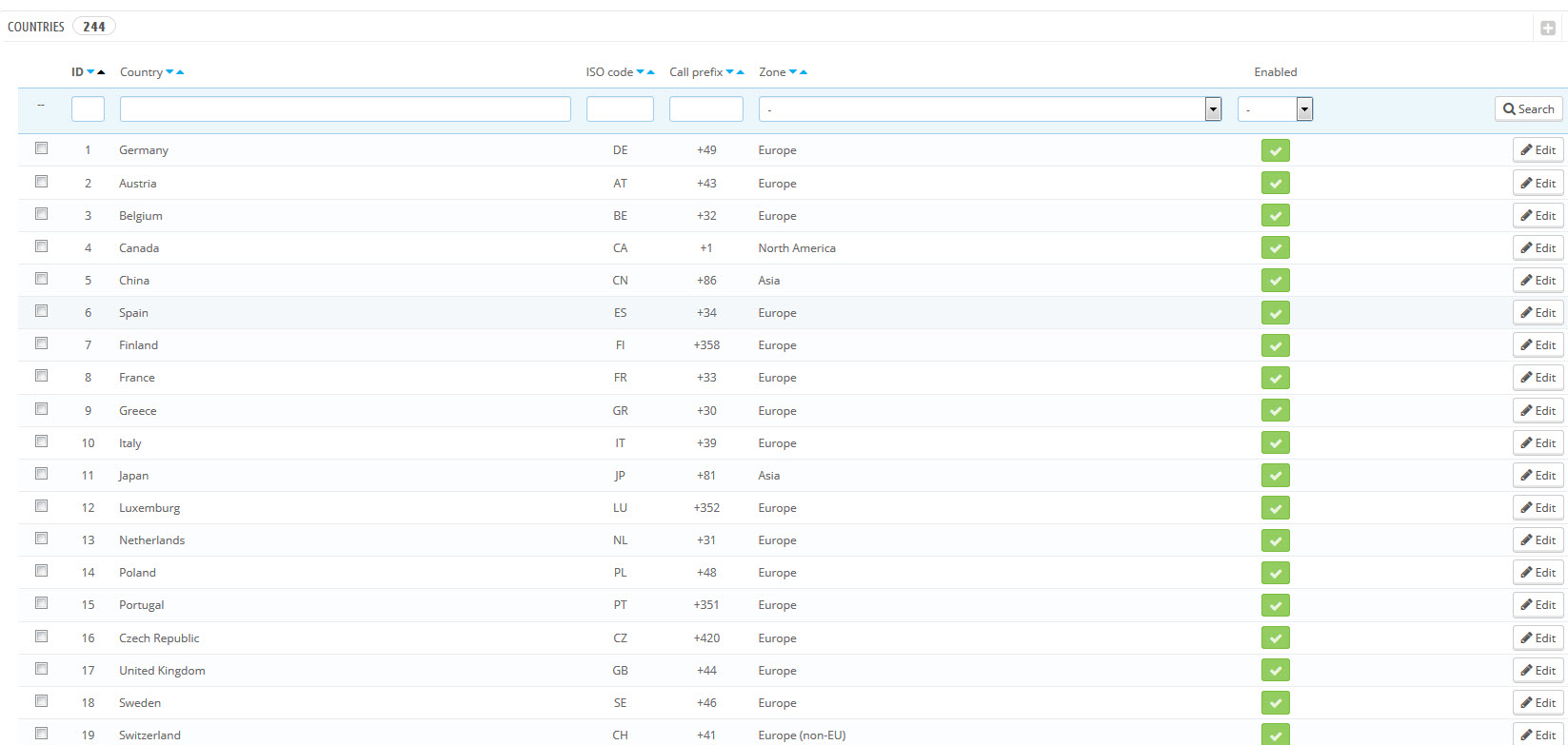Viewport: 1568px width, 745px height.
Task: Click the 'LU' ISO code cell
Action: [620, 508]
